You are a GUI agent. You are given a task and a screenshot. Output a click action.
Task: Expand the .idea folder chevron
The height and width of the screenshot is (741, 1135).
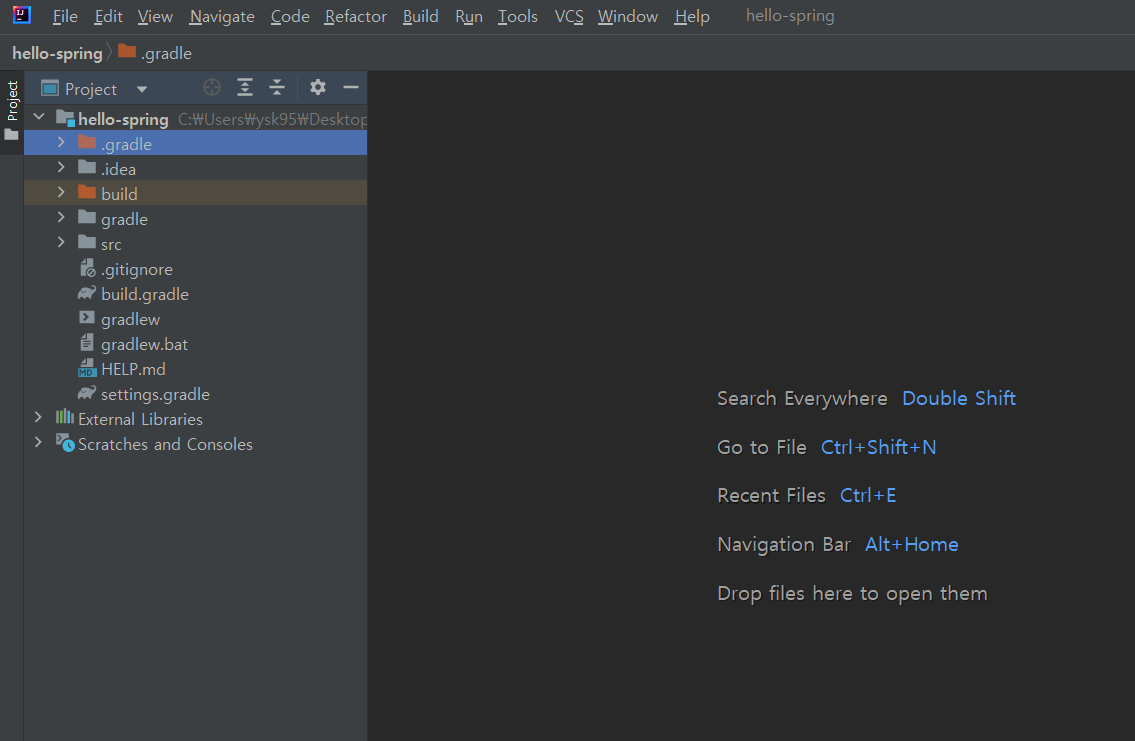[61, 167]
